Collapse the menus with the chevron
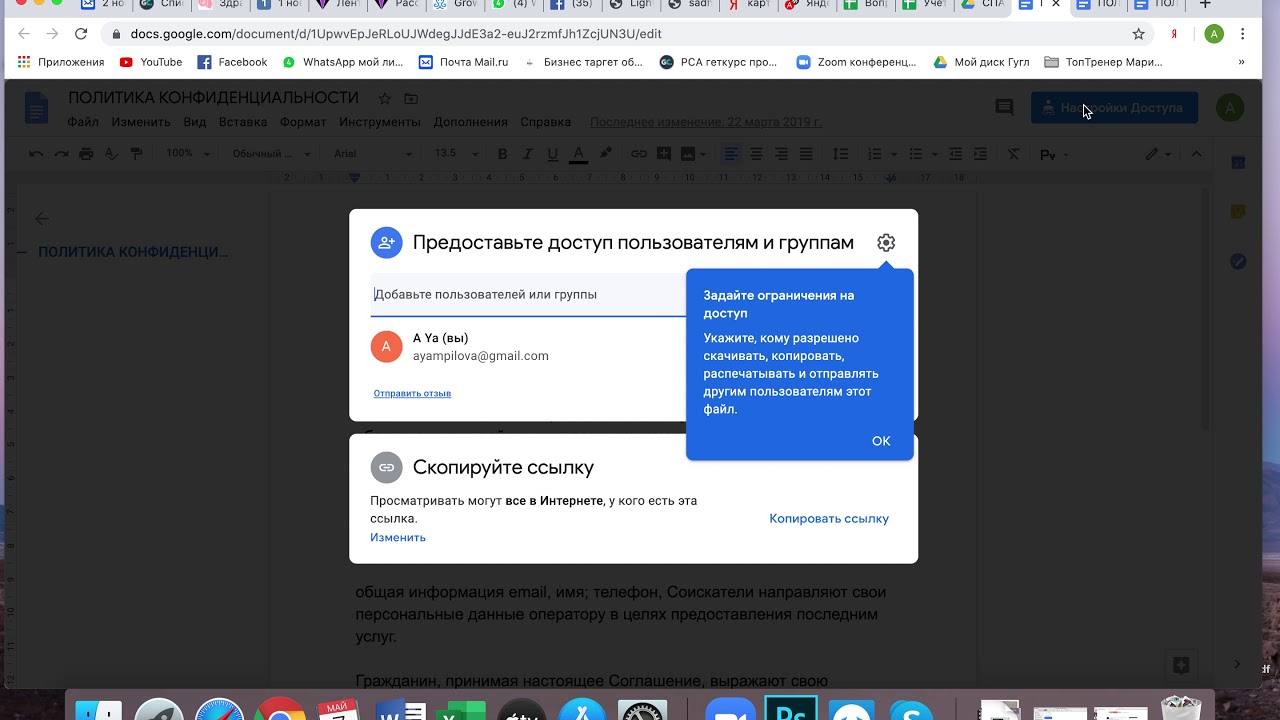This screenshot has height=720, width=1280. [1196, 154]
